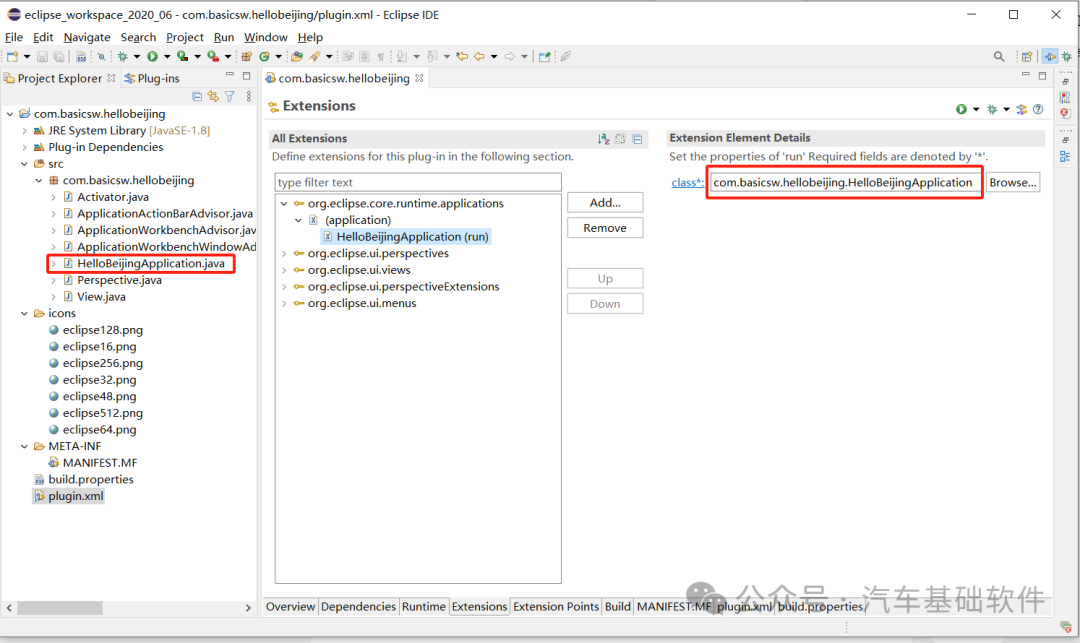
Task: Expand the org.eclipse.ui.views extension
Action: (284, 270)
